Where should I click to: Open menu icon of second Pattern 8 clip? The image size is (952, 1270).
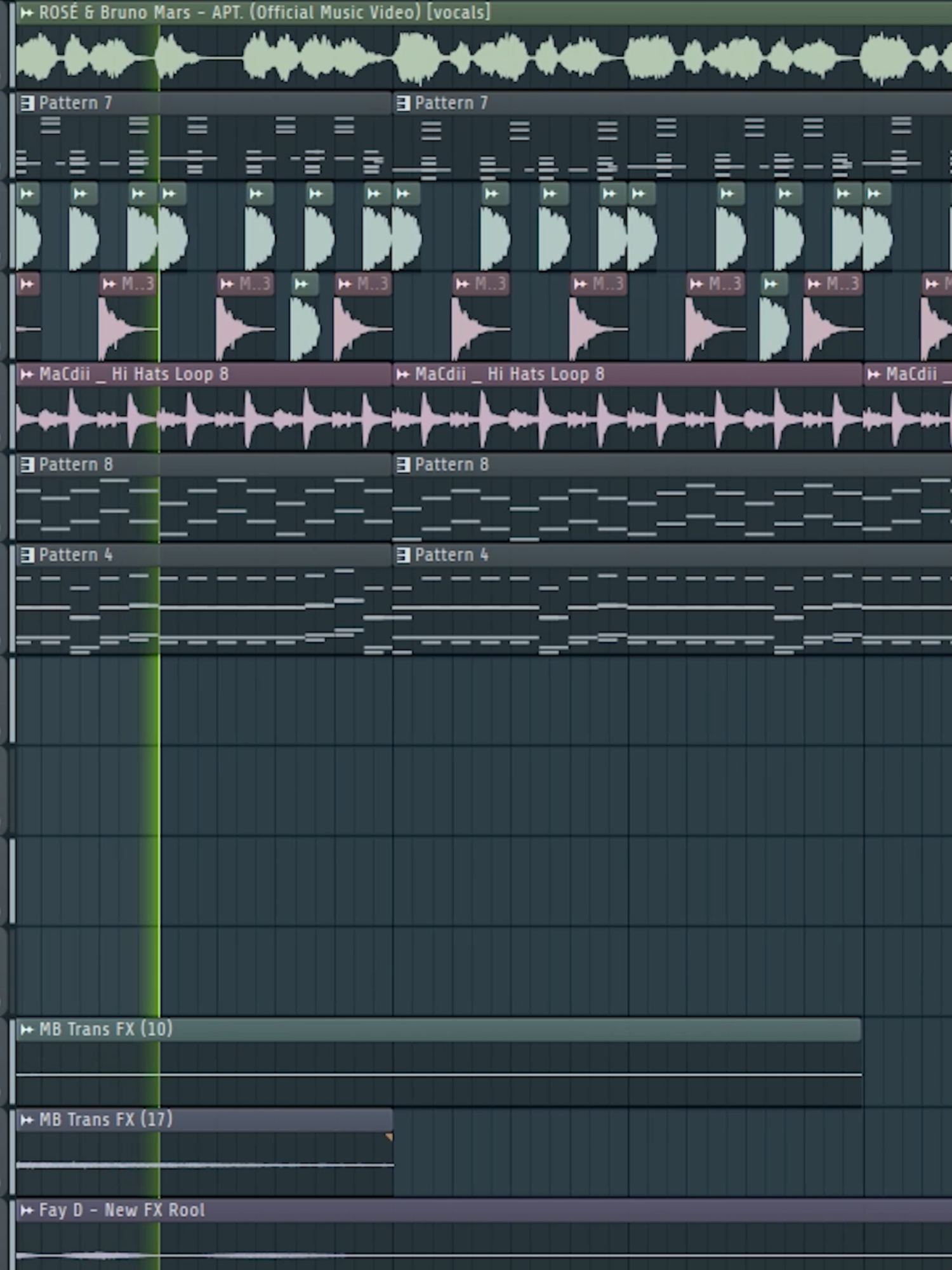point(403,465)
